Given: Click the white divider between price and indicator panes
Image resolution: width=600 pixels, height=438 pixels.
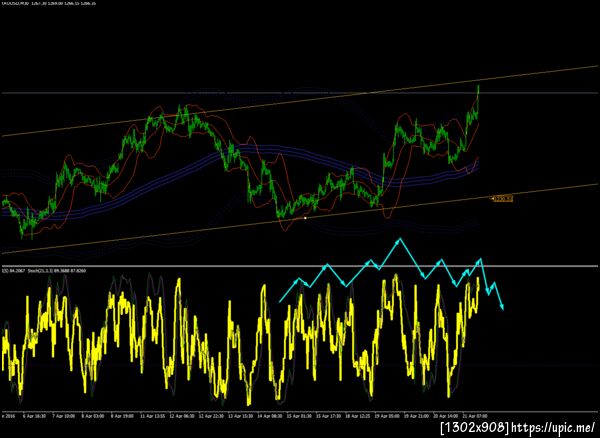Looking at the screenshot, I should 300,266.
